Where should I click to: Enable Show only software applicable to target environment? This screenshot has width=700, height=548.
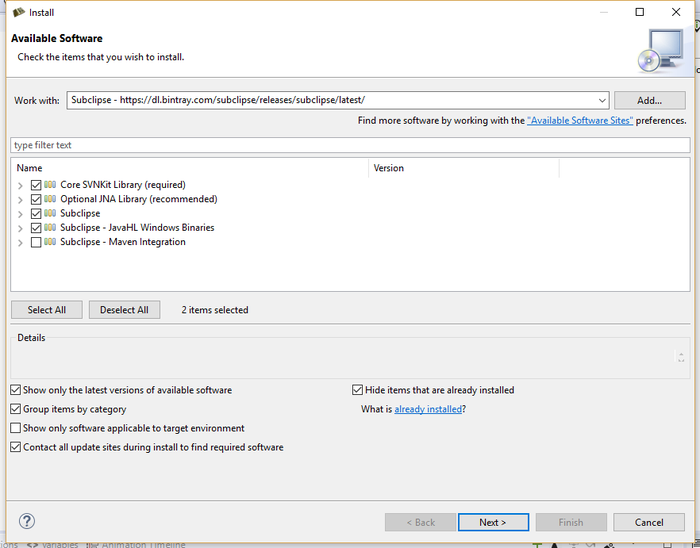tap(16, 428)
